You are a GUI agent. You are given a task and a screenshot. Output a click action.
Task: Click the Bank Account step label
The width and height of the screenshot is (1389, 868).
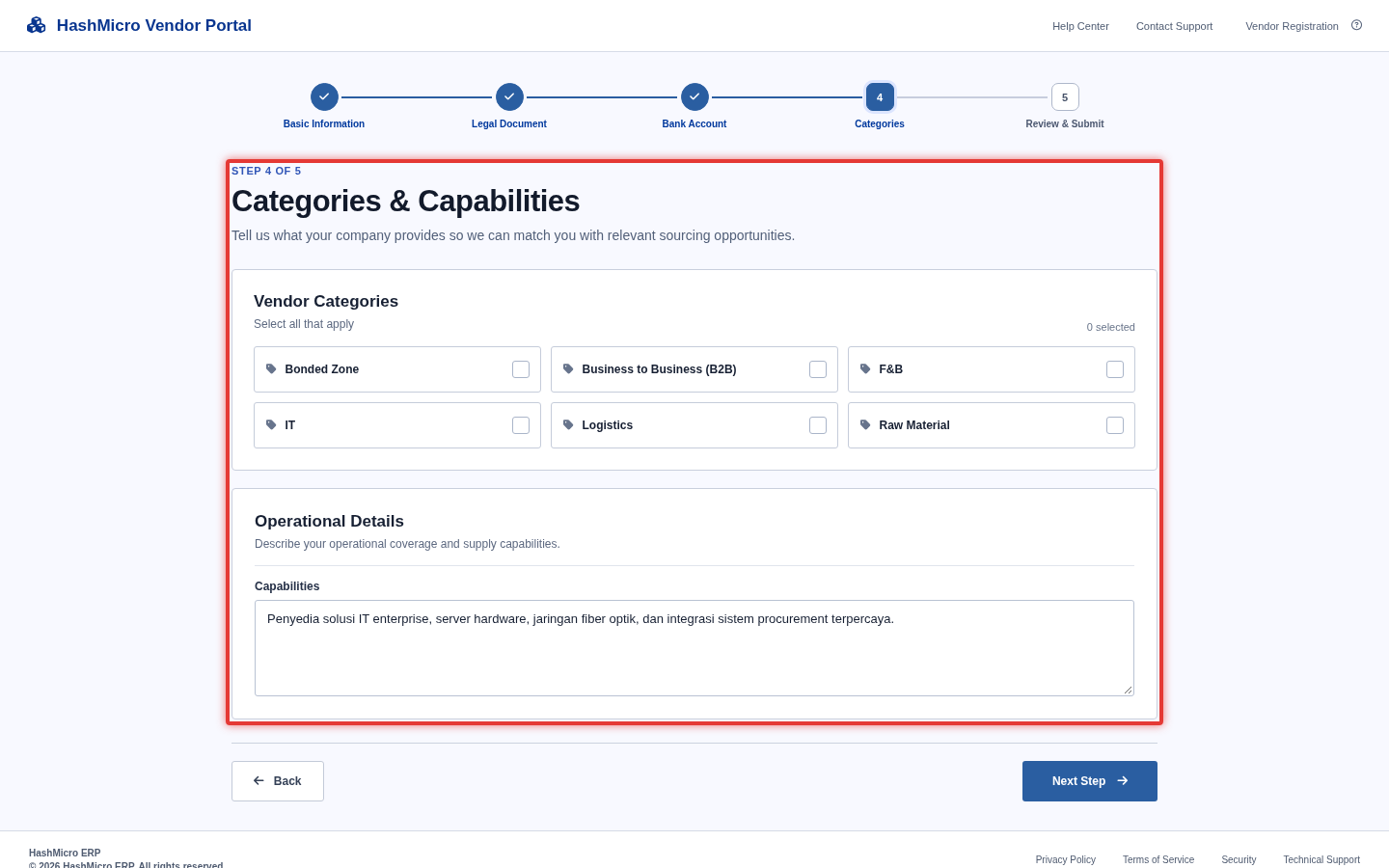coord(694,123)
